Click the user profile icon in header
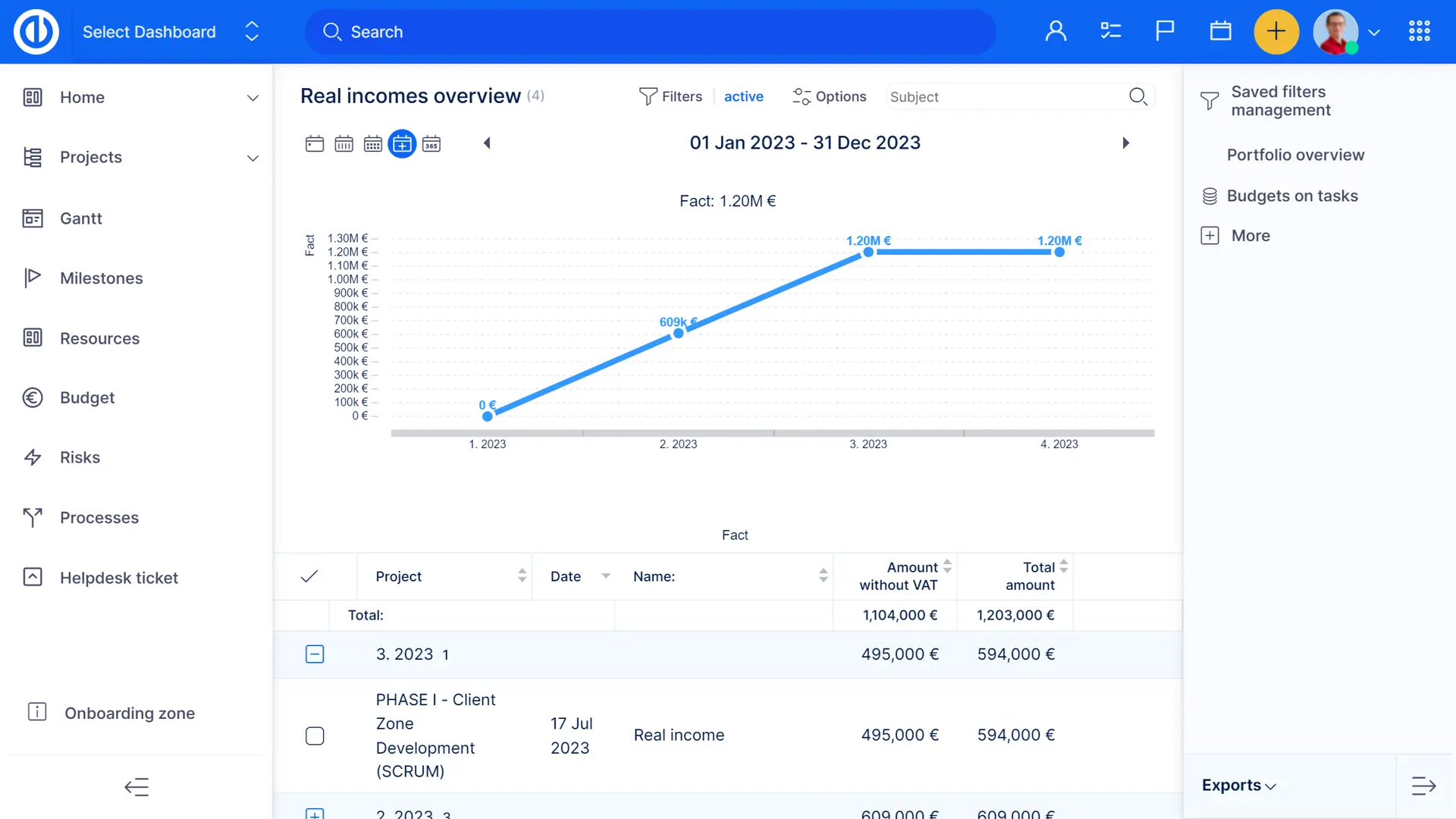The image size is (1456, 819). [x=1056, y=31]
